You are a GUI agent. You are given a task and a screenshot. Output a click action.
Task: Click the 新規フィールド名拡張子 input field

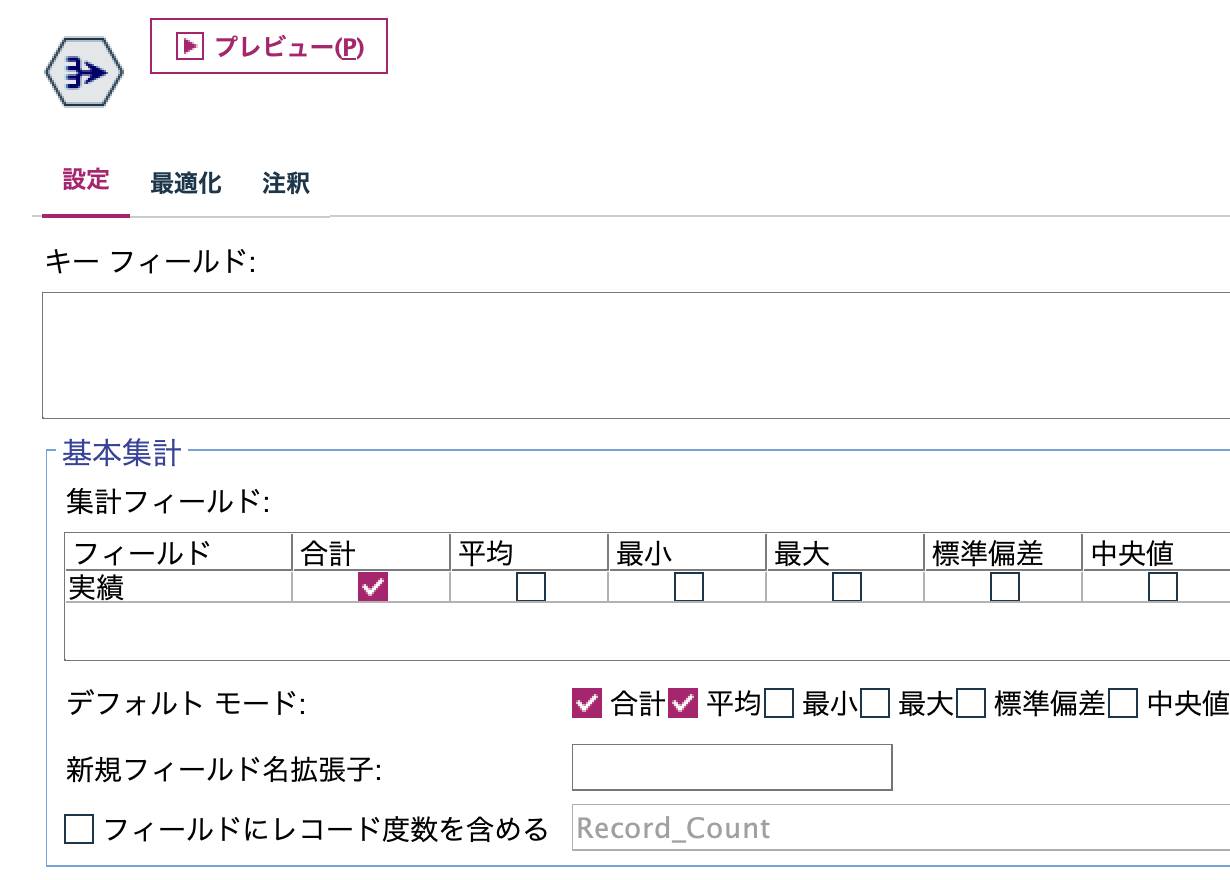click(x=730, y=767)
